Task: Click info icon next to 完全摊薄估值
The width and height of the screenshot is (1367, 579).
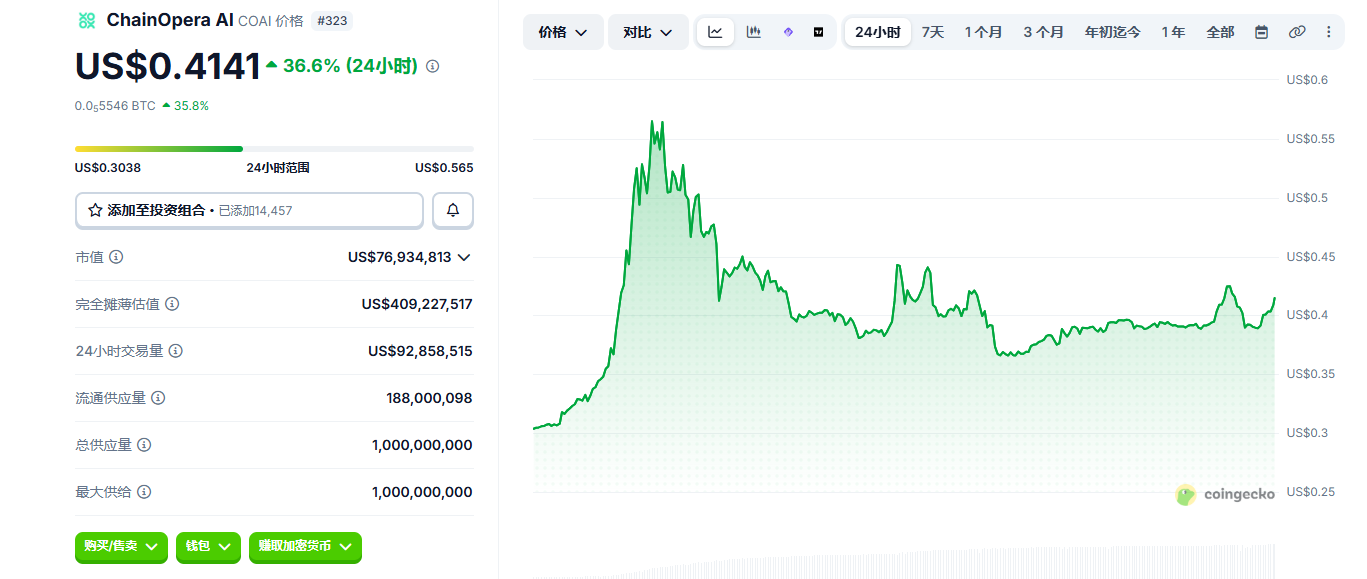Action: (x=172, y=304)
